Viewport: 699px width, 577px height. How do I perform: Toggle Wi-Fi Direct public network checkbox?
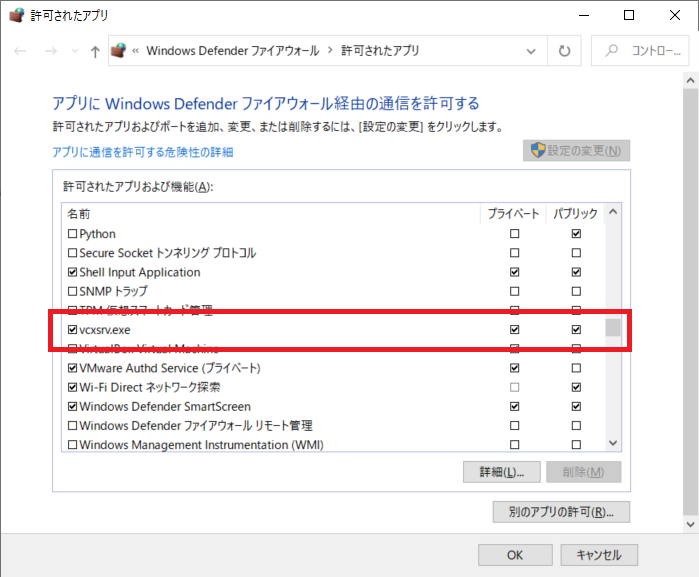tap(576, 387)
